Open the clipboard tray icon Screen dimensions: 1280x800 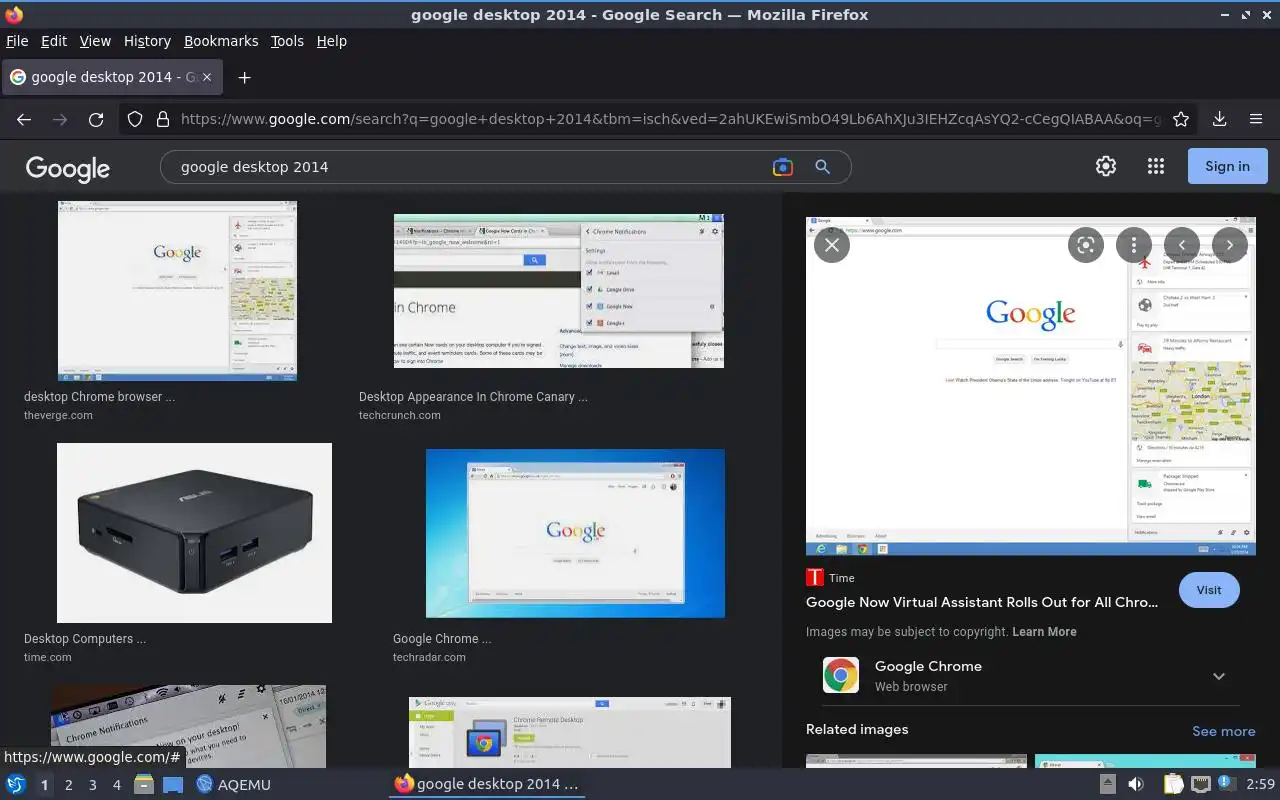click(1173, 784)
